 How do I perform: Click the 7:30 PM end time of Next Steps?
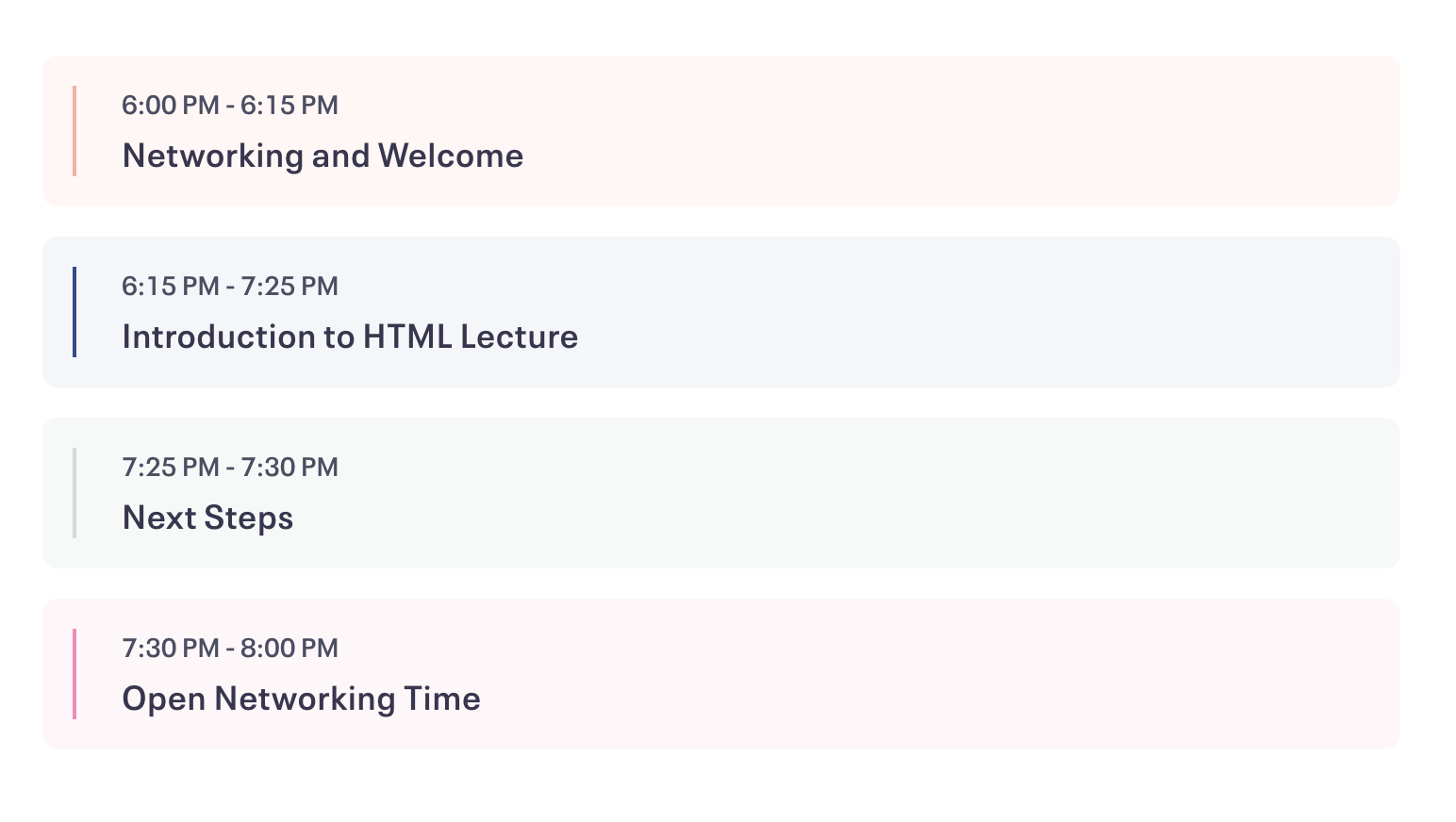coord(290,467)
